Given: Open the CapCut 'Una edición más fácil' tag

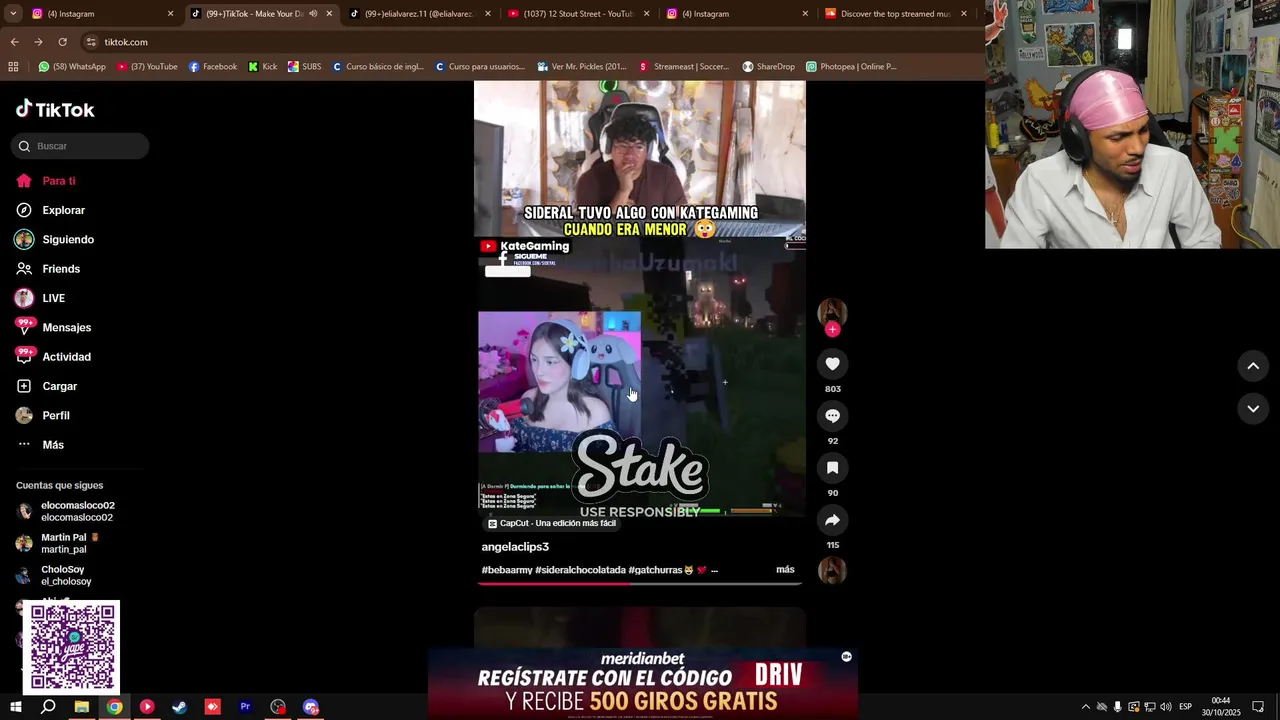Looking at the screenshot, I should pyautogui.click(x=552, y=523).
